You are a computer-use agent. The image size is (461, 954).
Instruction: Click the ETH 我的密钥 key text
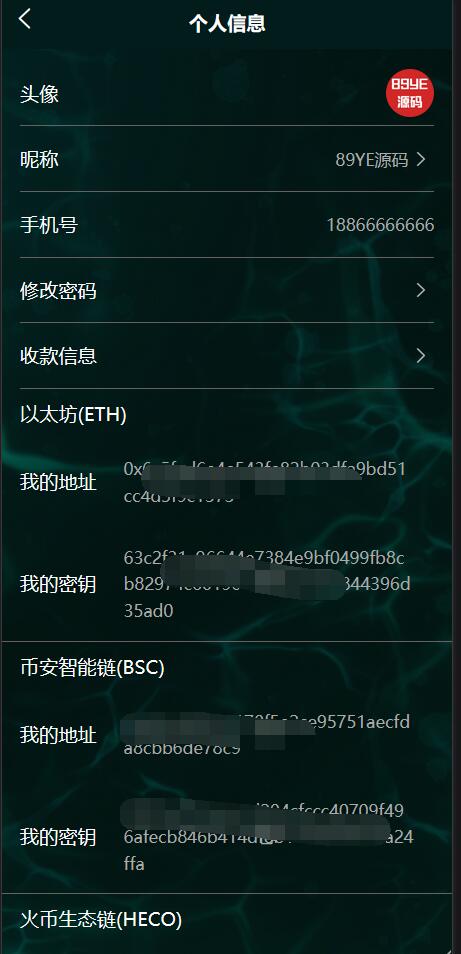(x=267, y=584)
